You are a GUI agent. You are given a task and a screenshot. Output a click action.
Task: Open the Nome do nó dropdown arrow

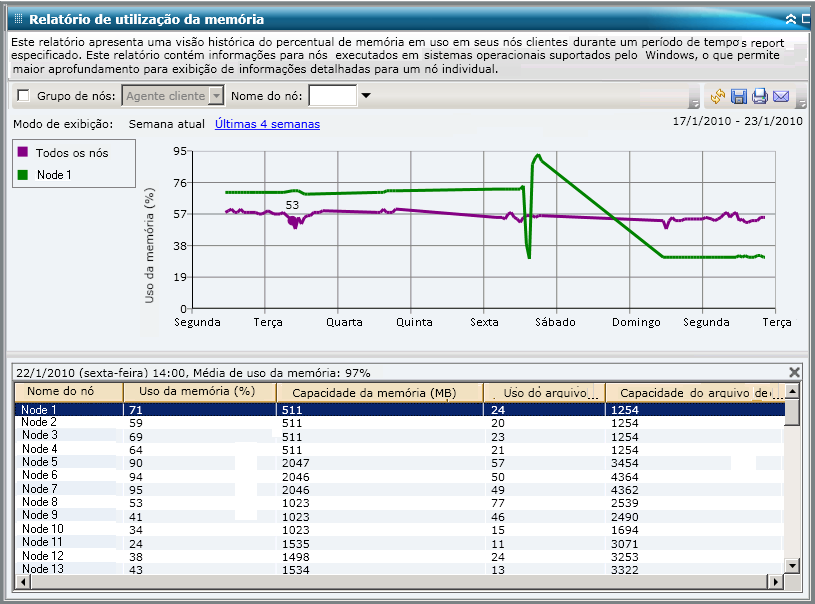tap(365, 96)
